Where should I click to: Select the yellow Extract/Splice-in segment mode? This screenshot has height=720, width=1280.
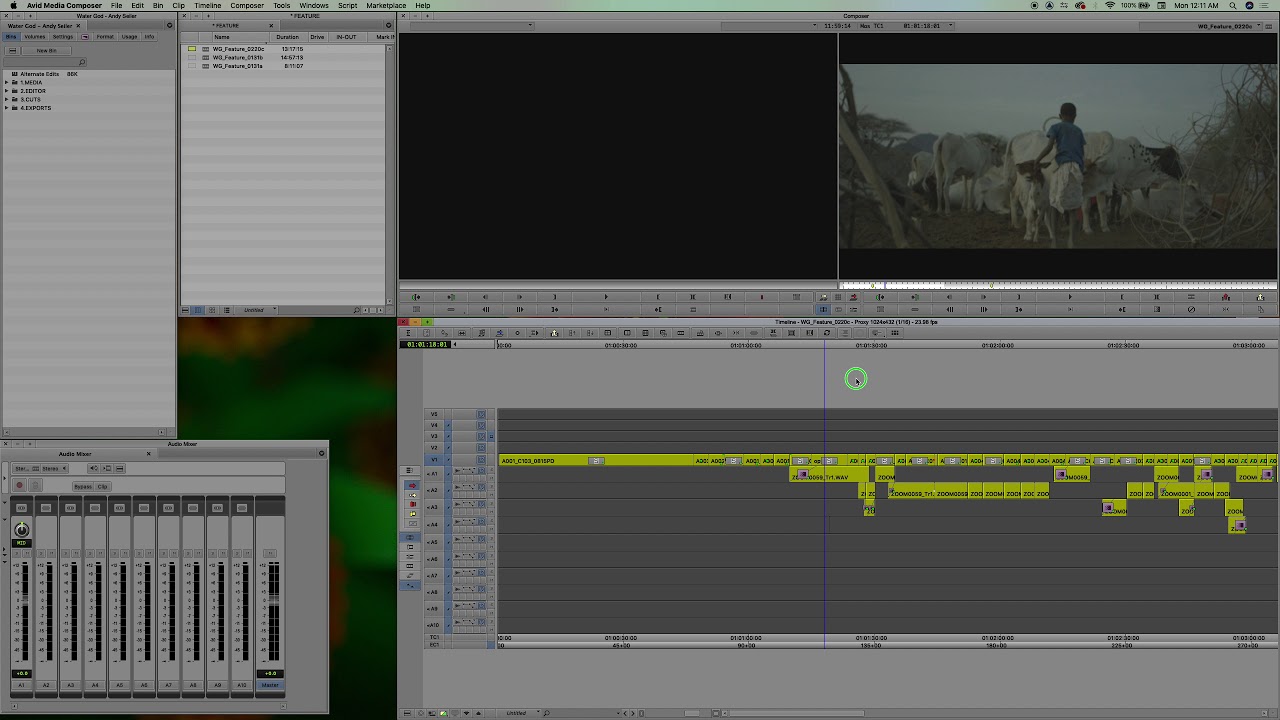[412, 495]
